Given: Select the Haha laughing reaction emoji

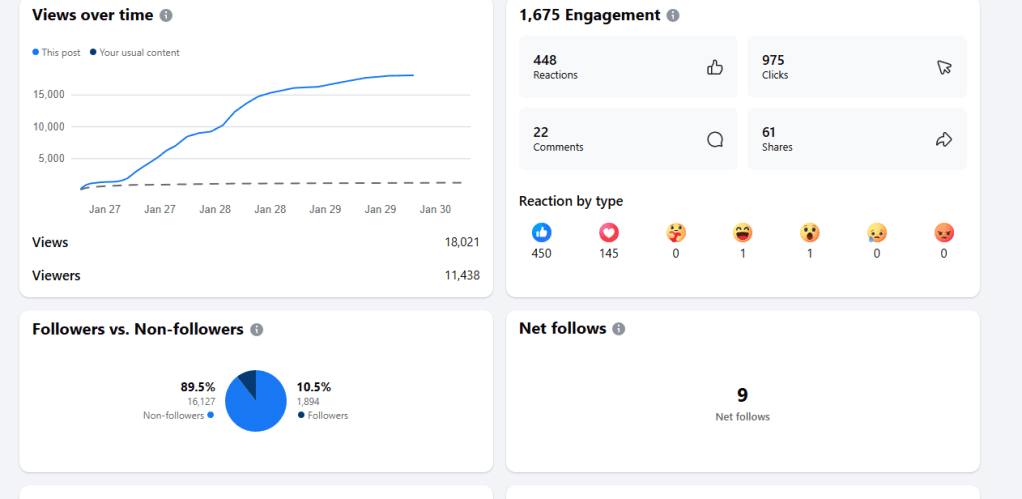Looking at the screenshot, I should pos(743,232).
